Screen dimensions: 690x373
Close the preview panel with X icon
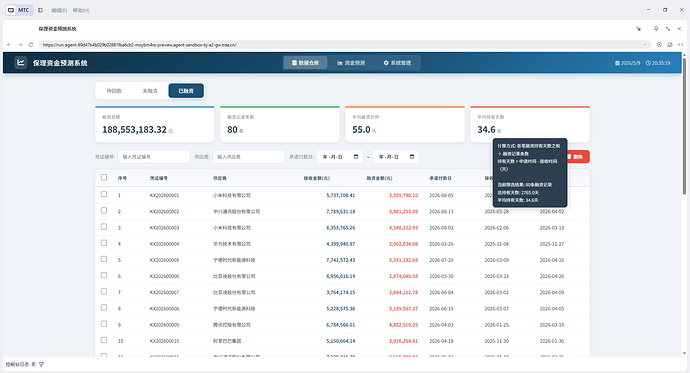point(679,29)
